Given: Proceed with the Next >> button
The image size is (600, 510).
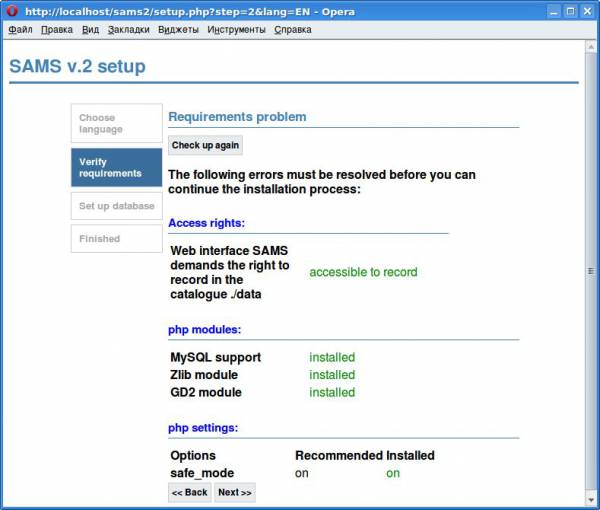Looking at the screenshot, I should (235, 492).
